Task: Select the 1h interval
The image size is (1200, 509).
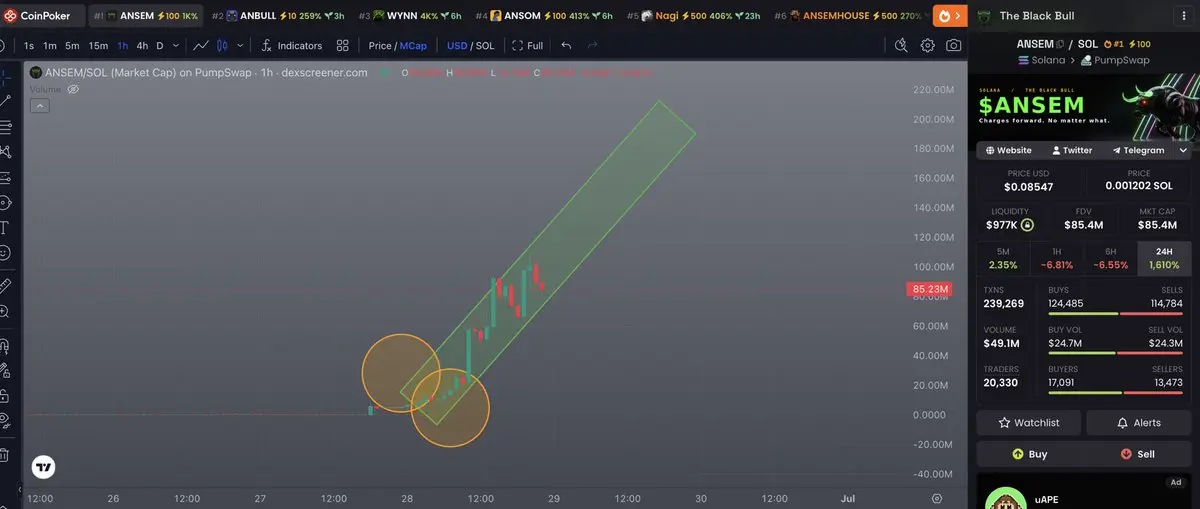Action: (x=122, y=45)
